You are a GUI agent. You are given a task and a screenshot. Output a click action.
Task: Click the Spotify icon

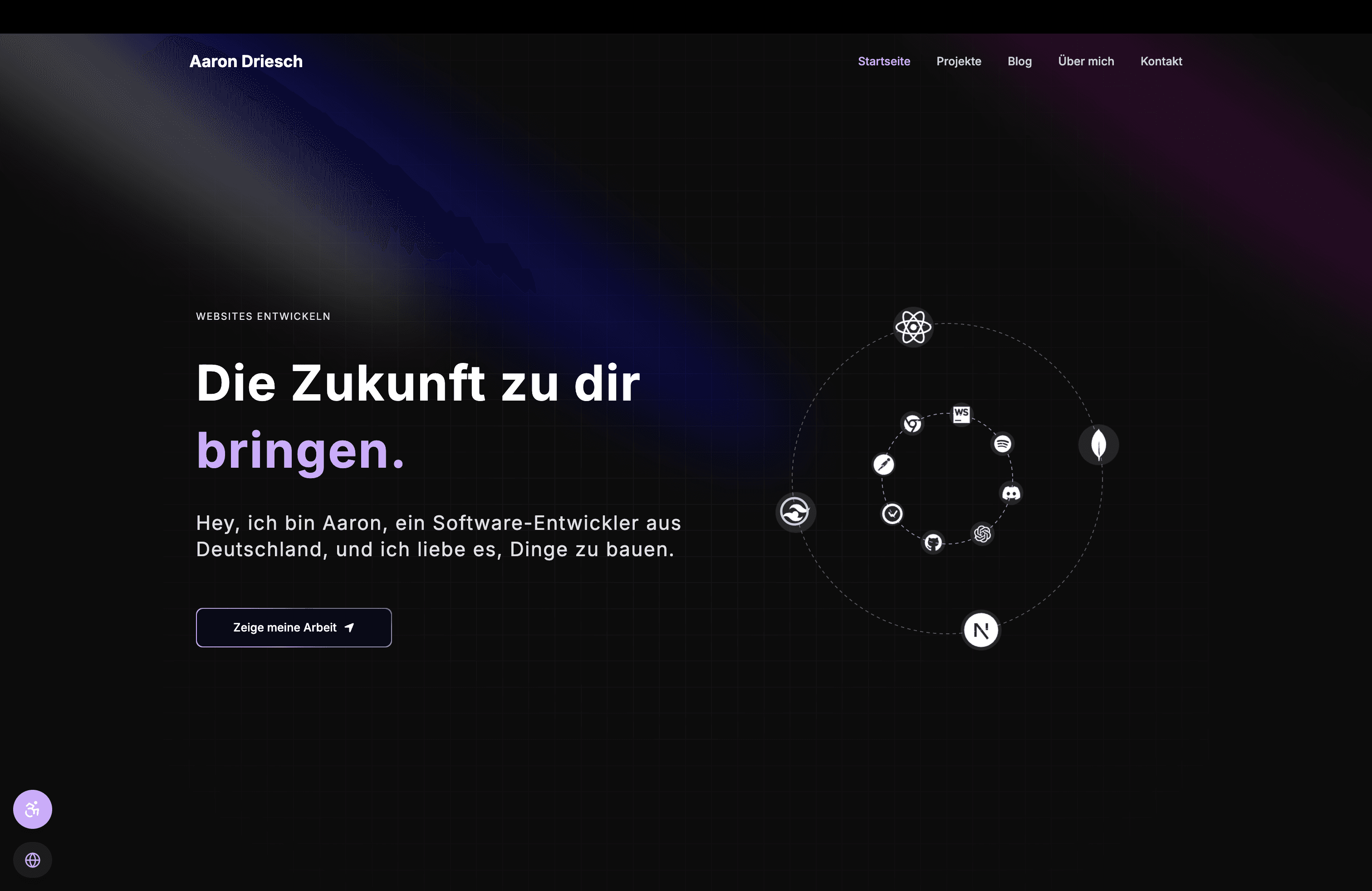coord(1003,444)
